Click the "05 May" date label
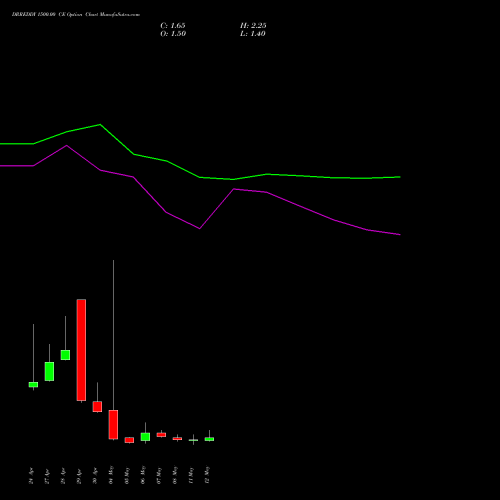Screen dimensions: 500x500 pos(127,475)
